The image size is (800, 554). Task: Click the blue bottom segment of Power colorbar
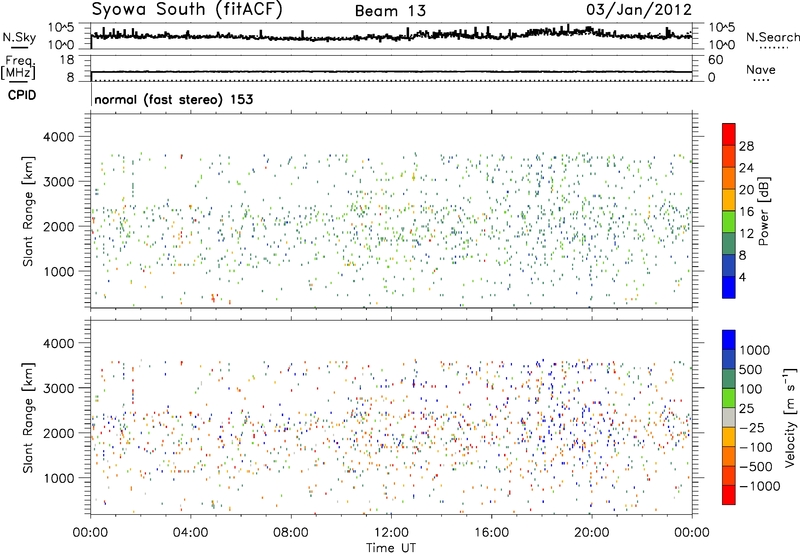pos(729,287)
